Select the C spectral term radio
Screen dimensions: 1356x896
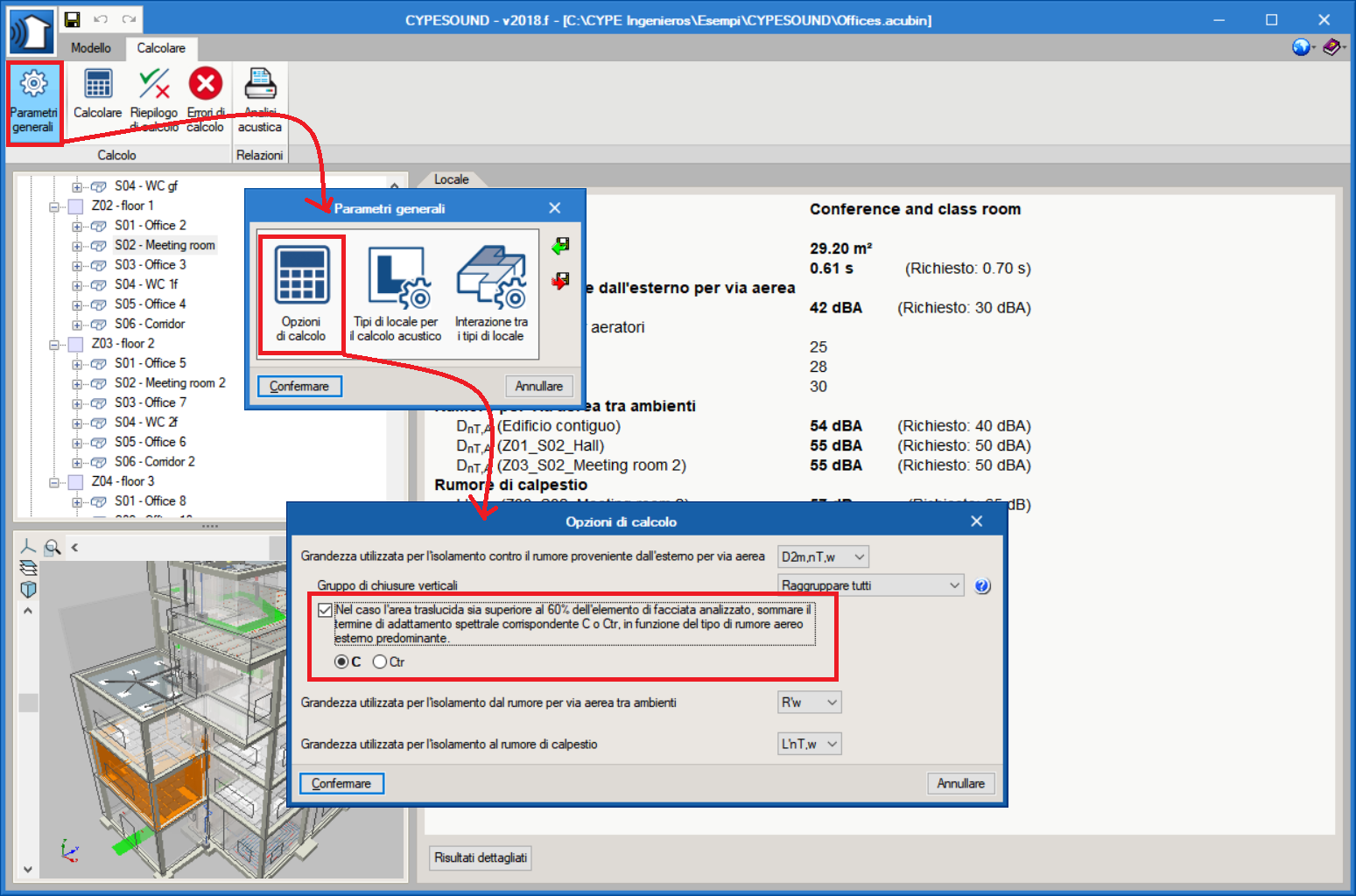(341, 662)
